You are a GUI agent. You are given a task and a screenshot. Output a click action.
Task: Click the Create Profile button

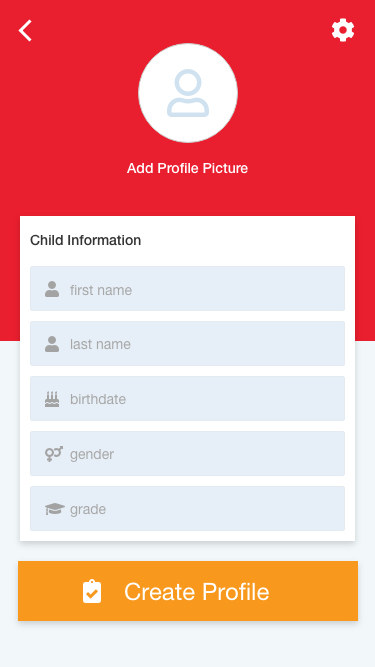click(188, 591)
